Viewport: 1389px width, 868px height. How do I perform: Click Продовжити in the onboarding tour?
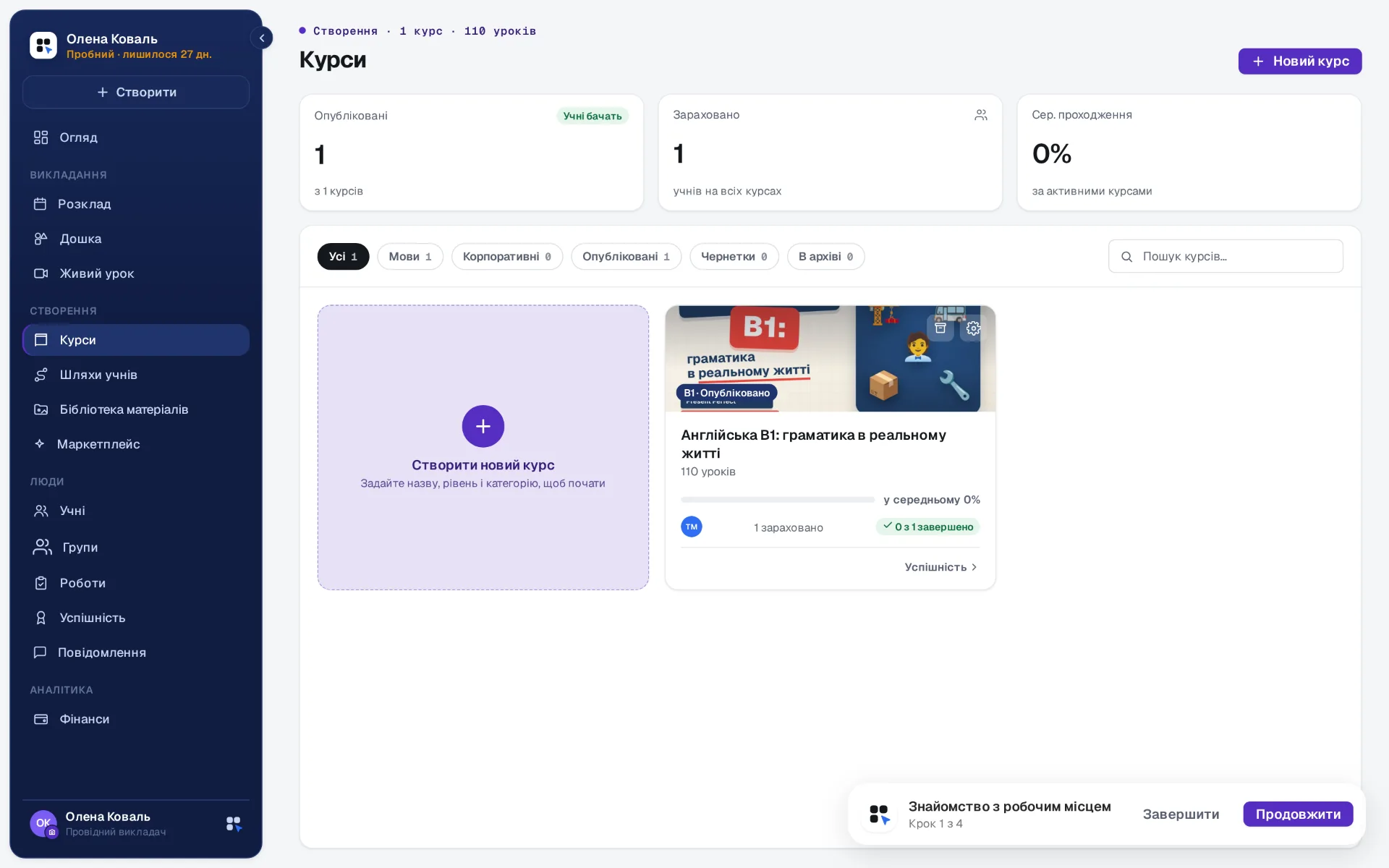tap(1298, 814)
